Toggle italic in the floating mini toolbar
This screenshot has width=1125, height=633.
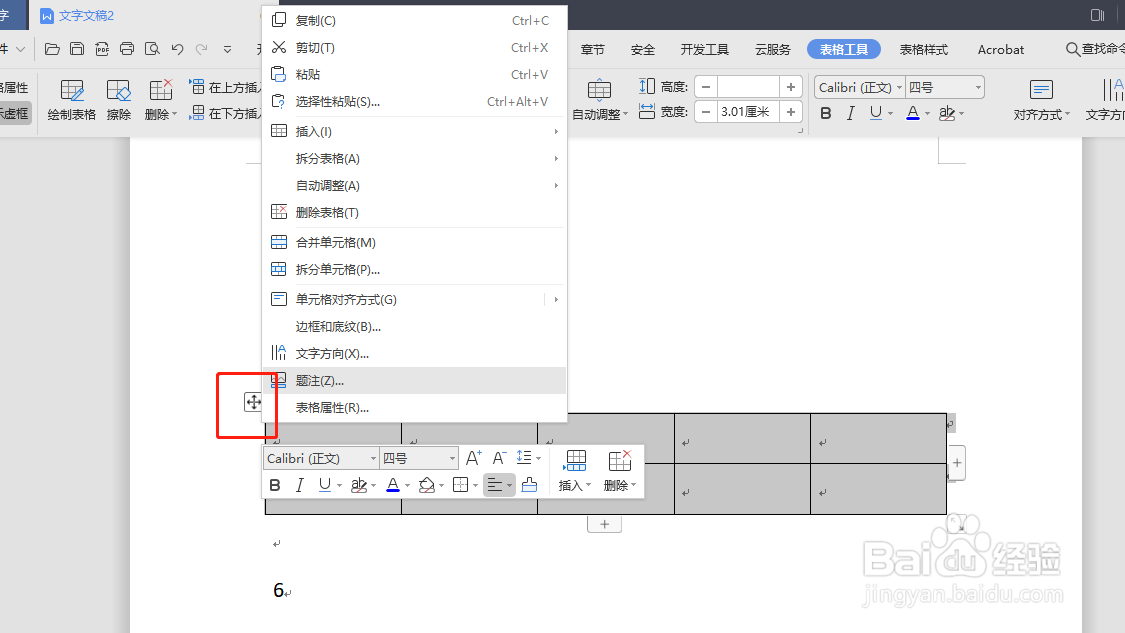click(x=299, y=485)
